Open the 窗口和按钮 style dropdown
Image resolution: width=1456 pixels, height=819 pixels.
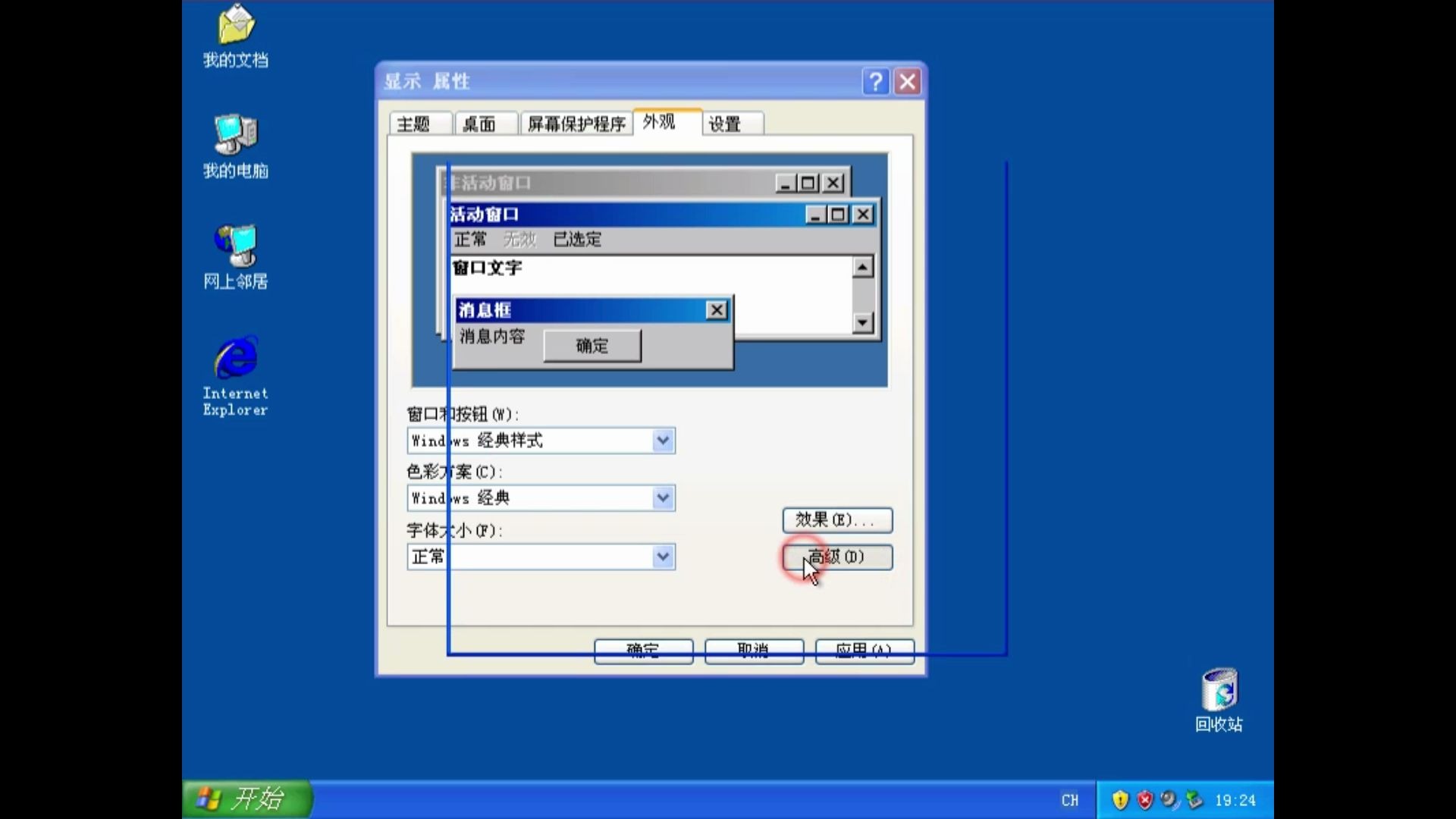(x=664, y=441)
